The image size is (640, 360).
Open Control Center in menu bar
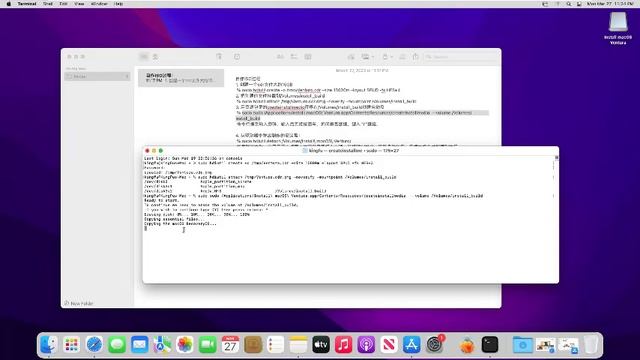[x=579, y=4]
